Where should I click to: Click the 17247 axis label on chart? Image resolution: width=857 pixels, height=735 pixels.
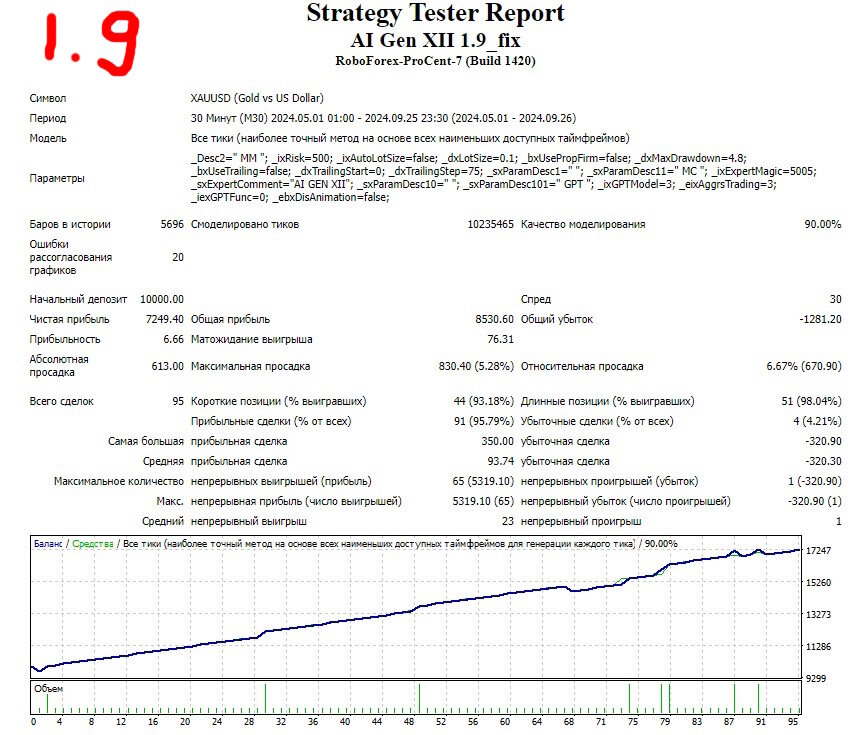pos(818,551)
